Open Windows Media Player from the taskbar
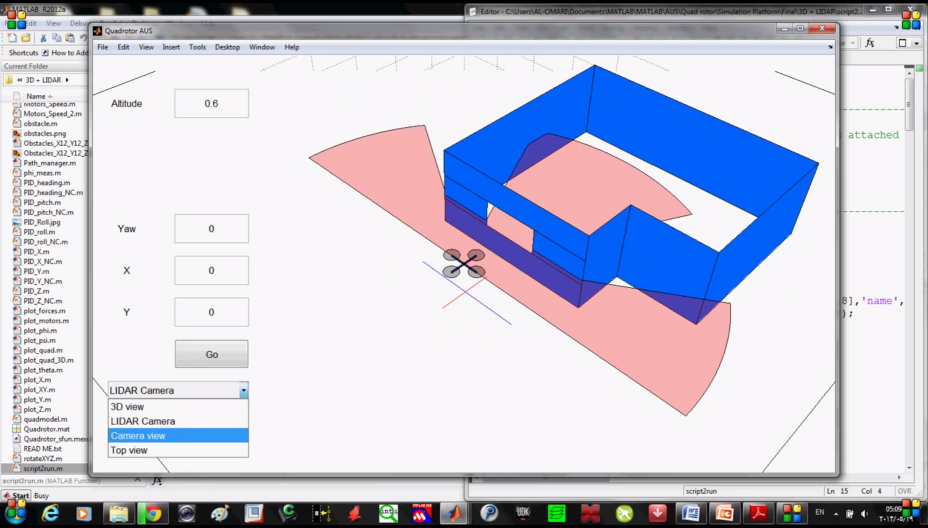This screenshot has width=928, height=528. tap(83, 513)
